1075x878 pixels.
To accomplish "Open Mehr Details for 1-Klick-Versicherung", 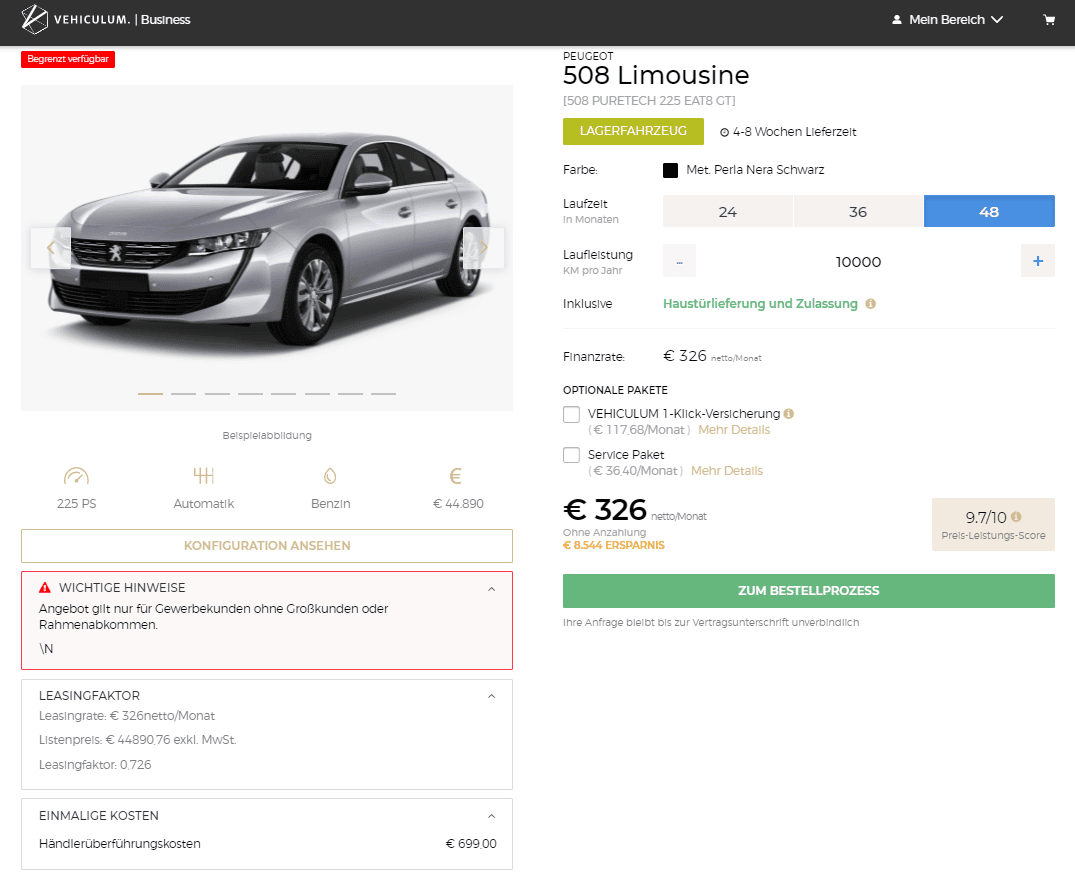I will coord(734,430).
